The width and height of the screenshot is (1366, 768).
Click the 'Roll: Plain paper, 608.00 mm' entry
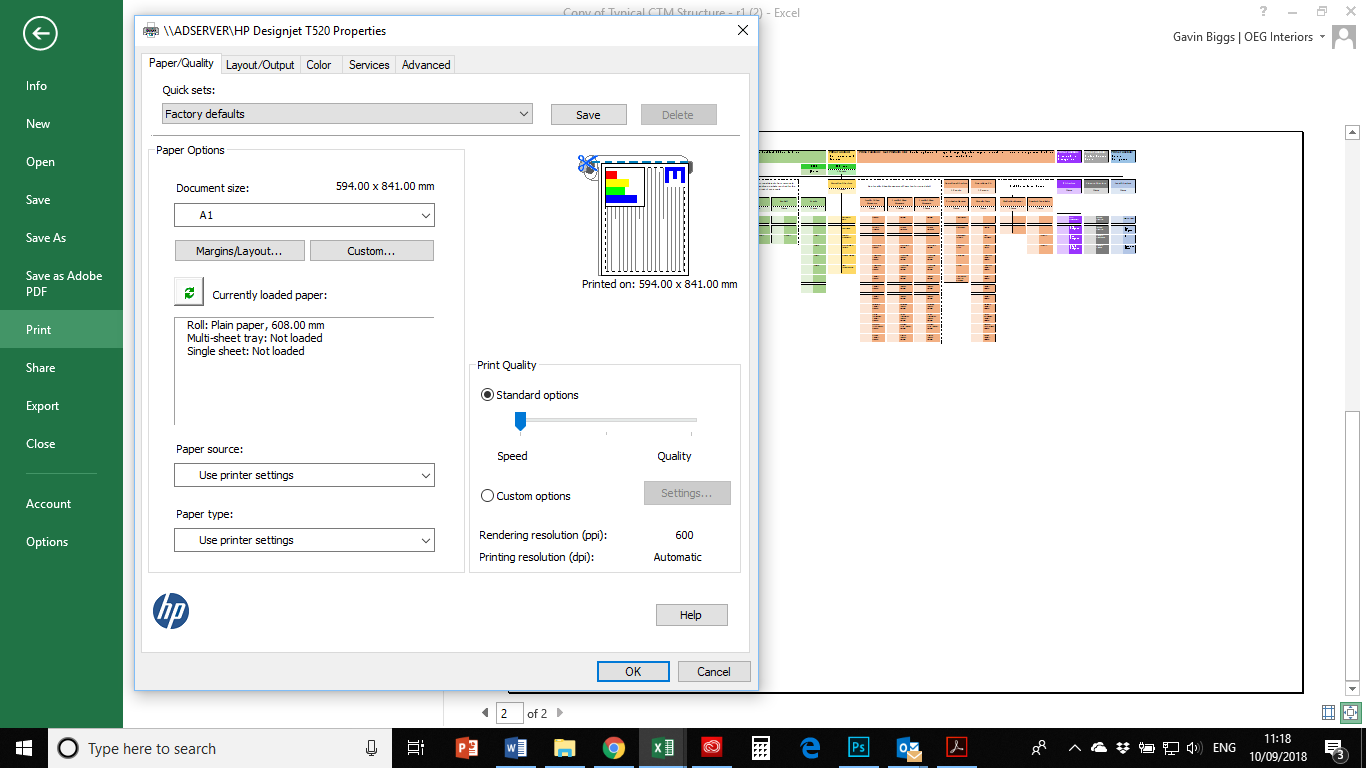(x=256, y=325)
